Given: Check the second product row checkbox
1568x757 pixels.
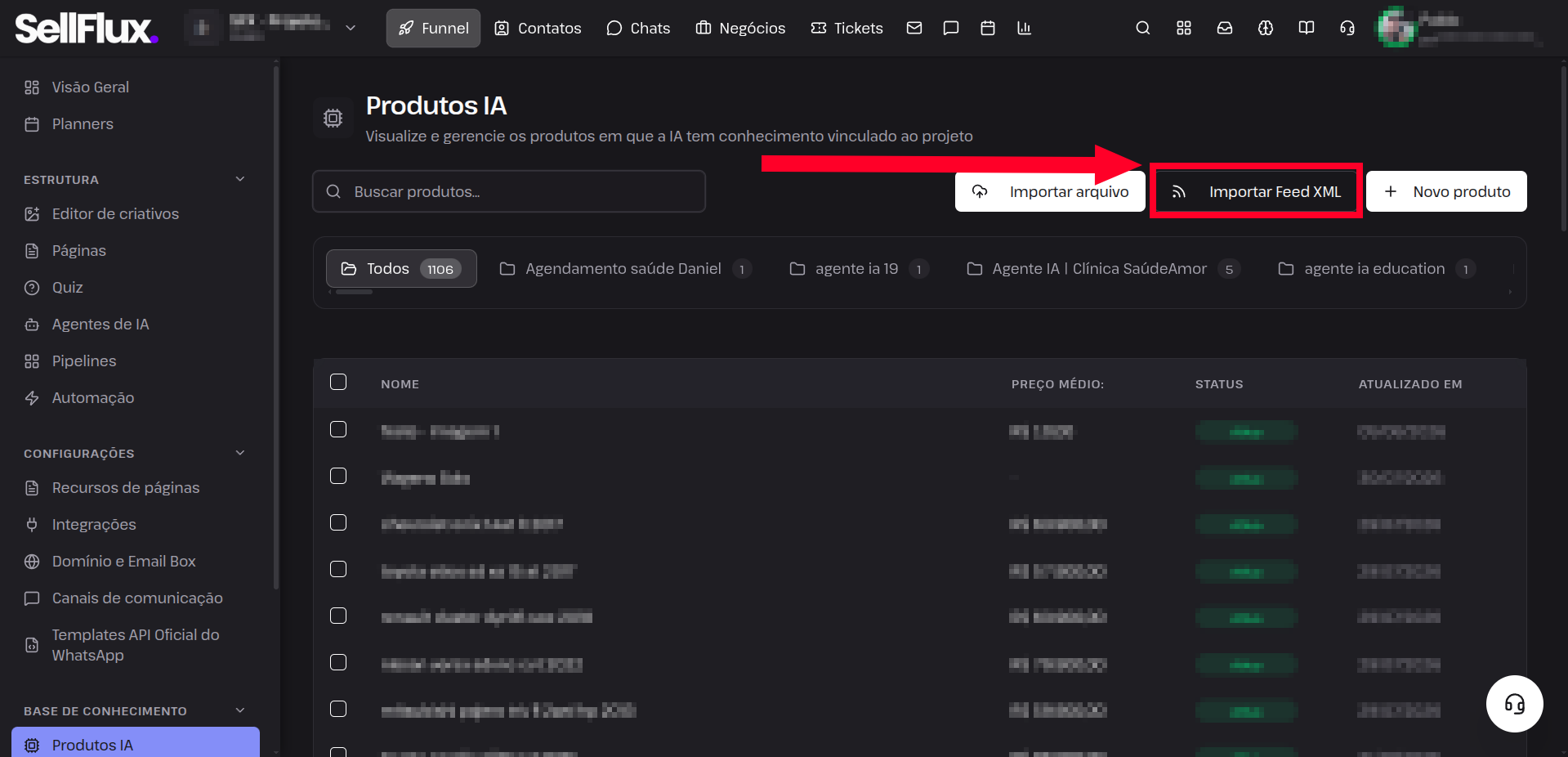Looking at the screenshot, I should point(338,476).
